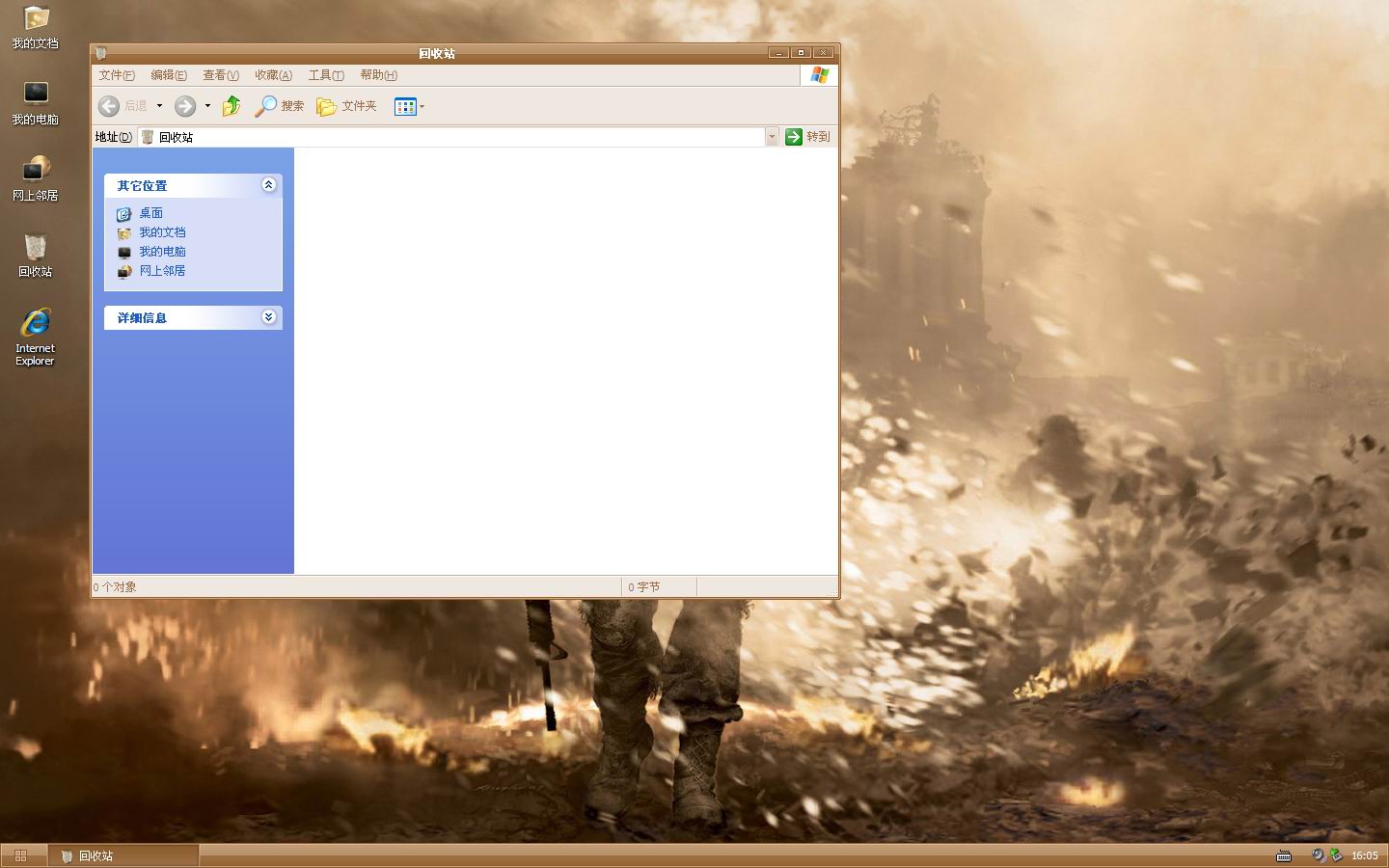Maximize the 回收站 window
1389x868 pixels.
click(x=801, y=53)
